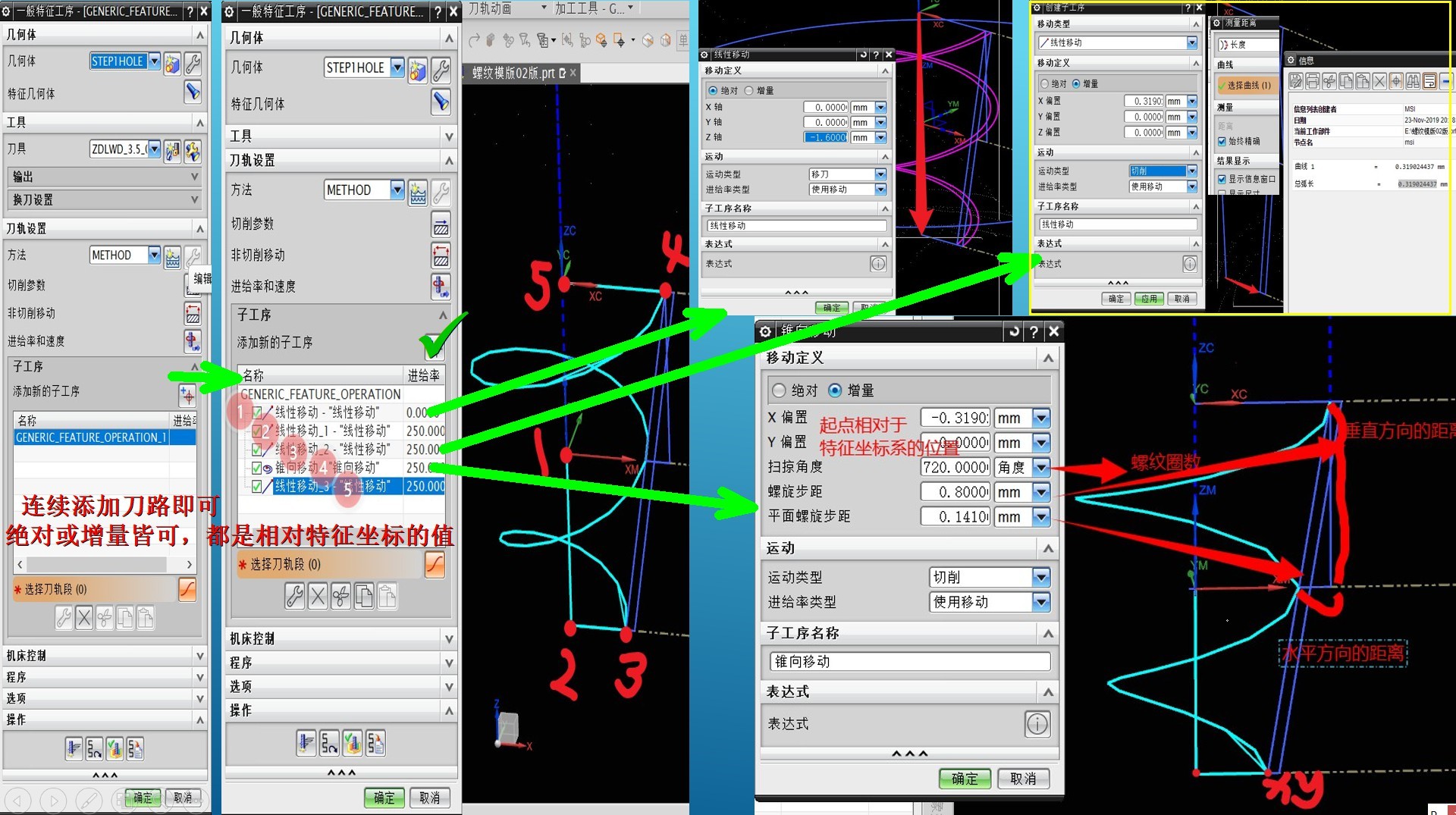This screenshot has height=815, width=1456.
Task: Click the wrench edit icon under the wider dialog's 选择刀轨段
Action: 295,597
